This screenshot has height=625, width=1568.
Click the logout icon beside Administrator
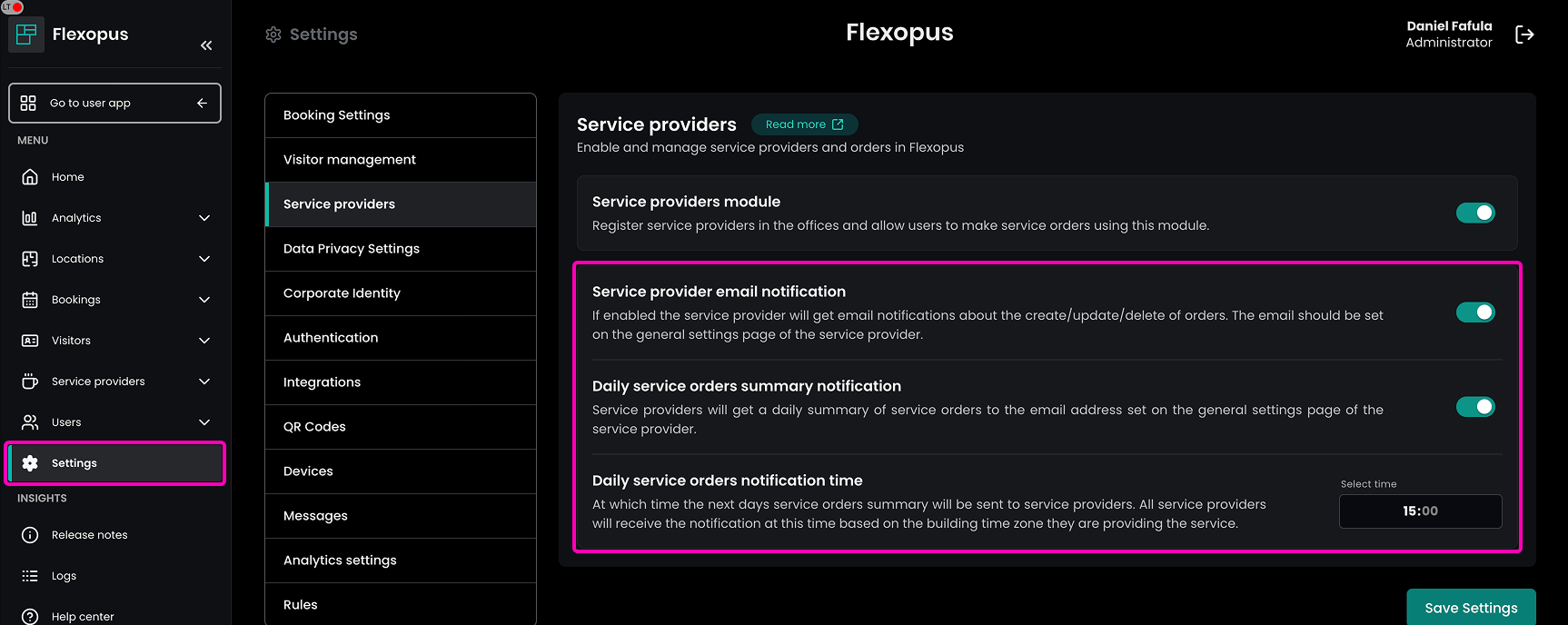[1524, 35]
